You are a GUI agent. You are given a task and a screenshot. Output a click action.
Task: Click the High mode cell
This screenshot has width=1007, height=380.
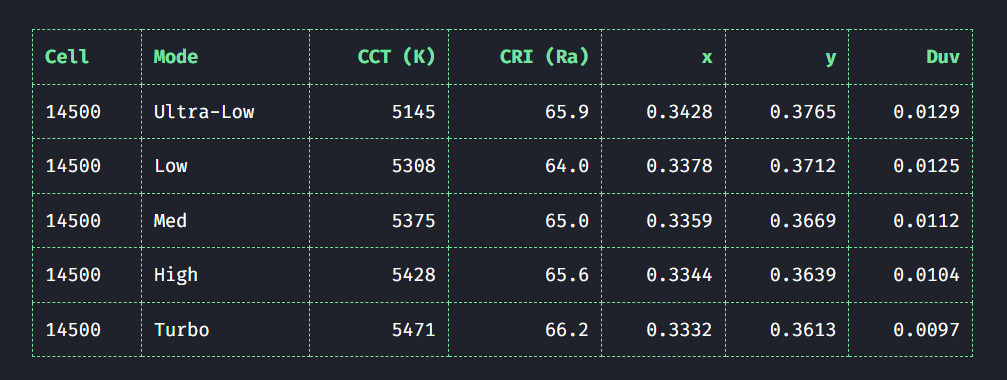click(176, 275)
